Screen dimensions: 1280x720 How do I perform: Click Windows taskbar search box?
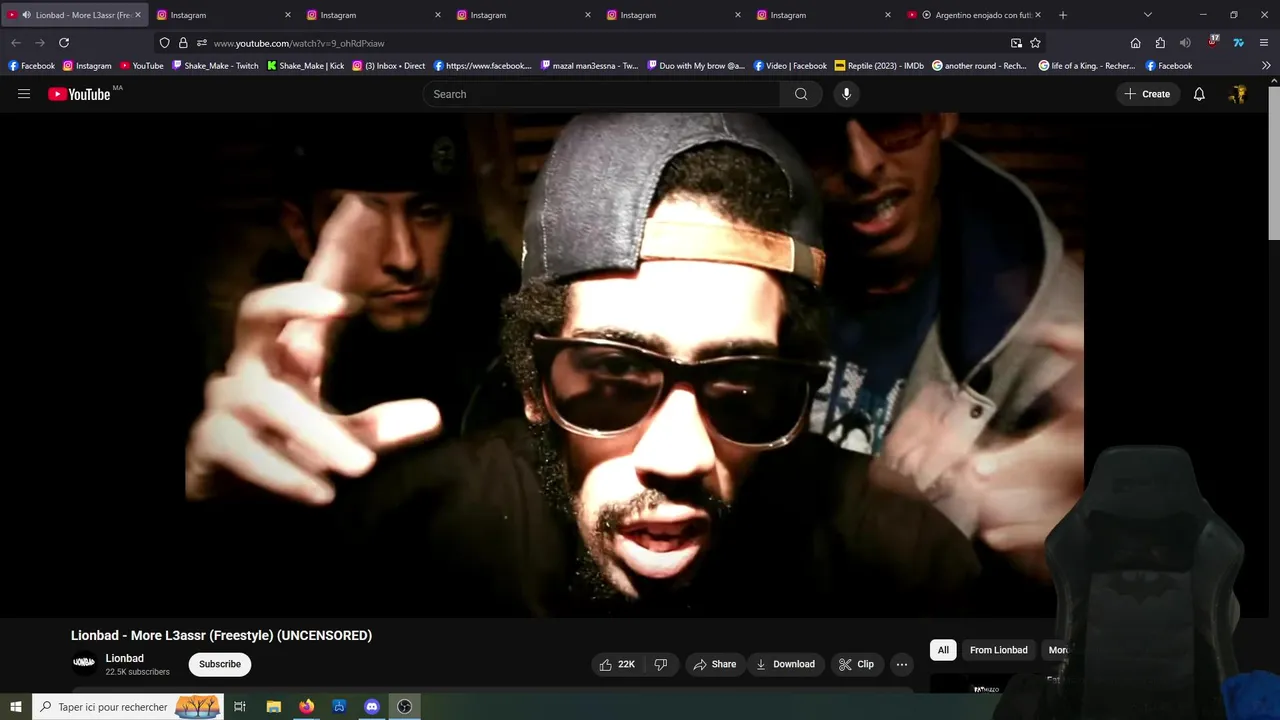(128, 707)
